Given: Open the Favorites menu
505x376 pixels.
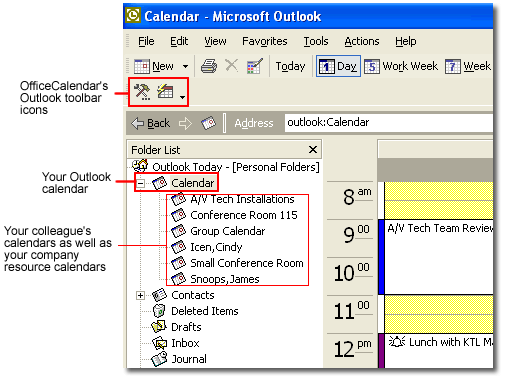Looking at the screenshot, I should click(x=265, y=41).
